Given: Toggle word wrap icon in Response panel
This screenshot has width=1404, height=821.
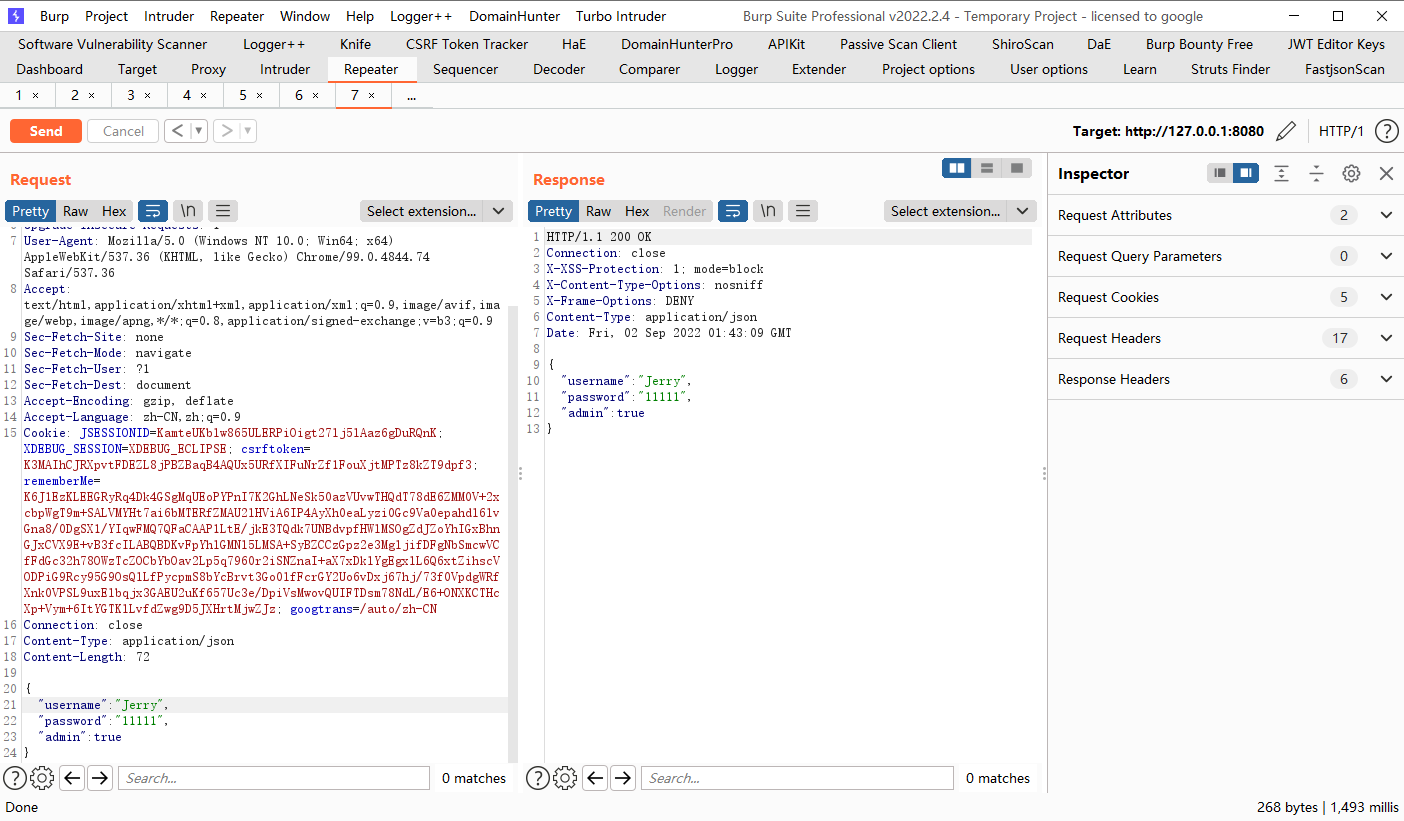Looking at the screenshot, I should click(733, 211).
